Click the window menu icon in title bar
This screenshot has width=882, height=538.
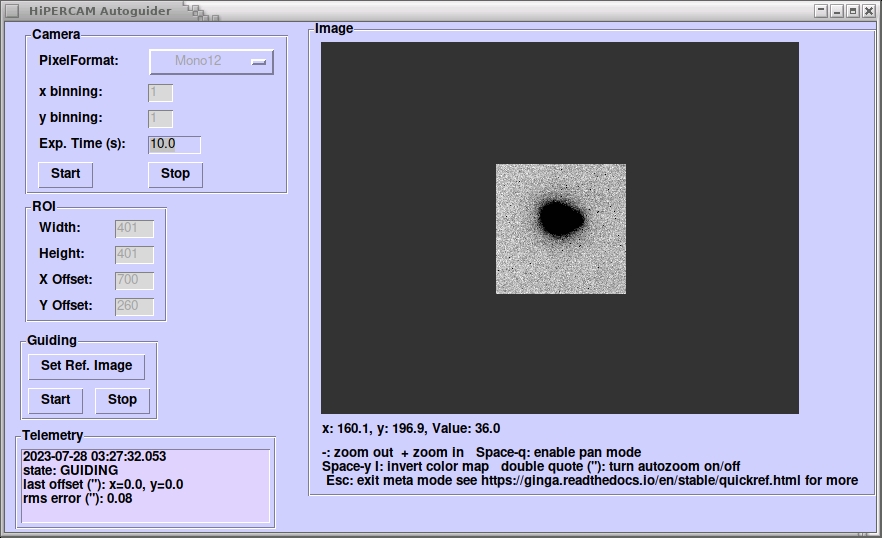coord(12,11)
